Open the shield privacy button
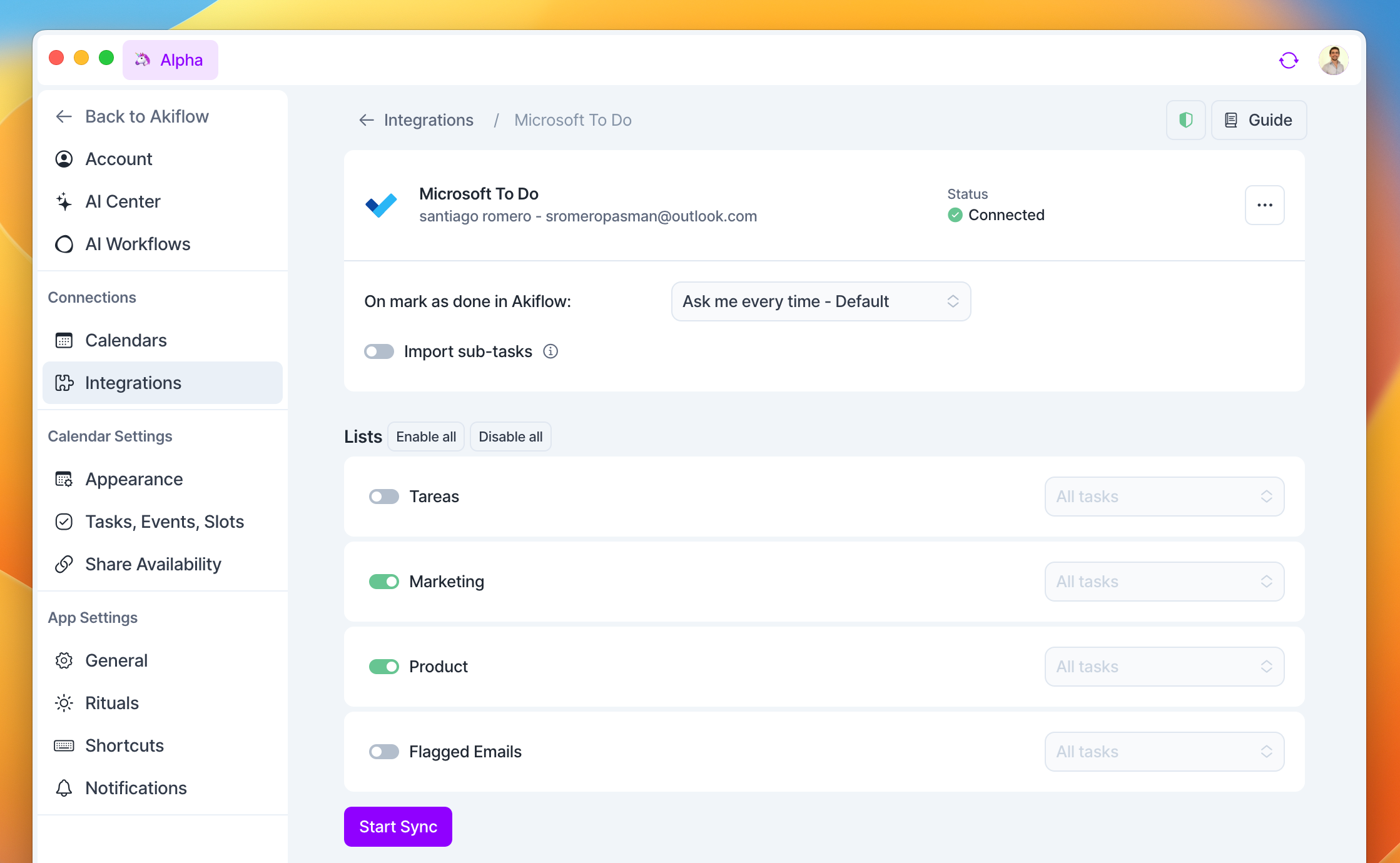This screenshot has height=863, width=1400. click(x=1185, y=120)
